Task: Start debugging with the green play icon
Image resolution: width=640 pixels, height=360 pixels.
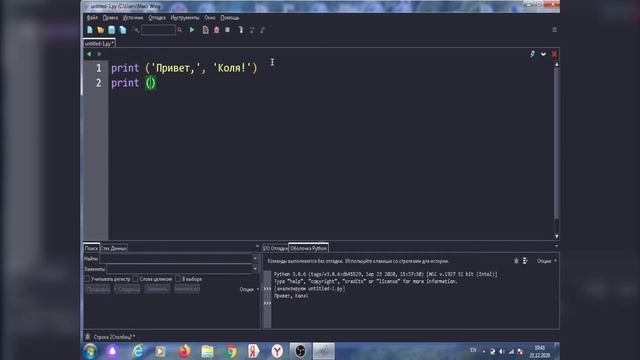Action: point(192,30)
